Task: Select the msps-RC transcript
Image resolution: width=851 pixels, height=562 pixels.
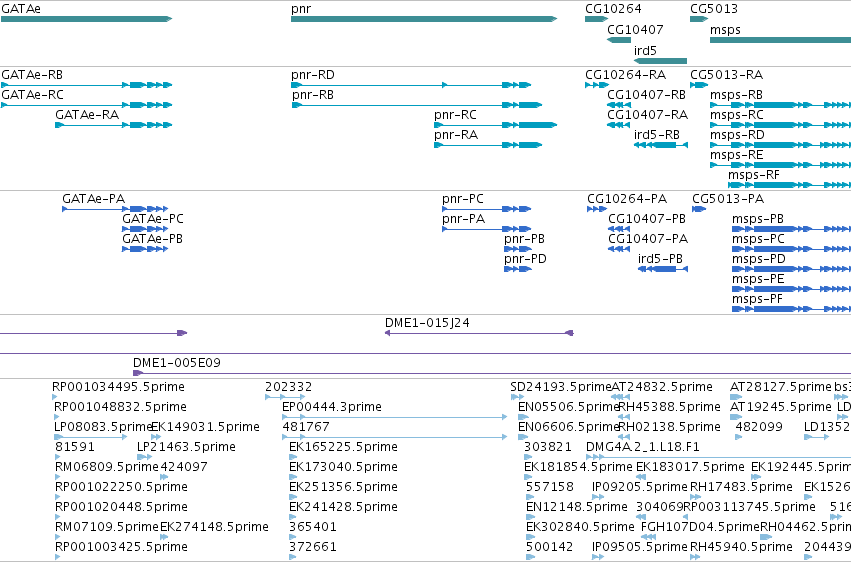Action: click(x=780, y=125)
